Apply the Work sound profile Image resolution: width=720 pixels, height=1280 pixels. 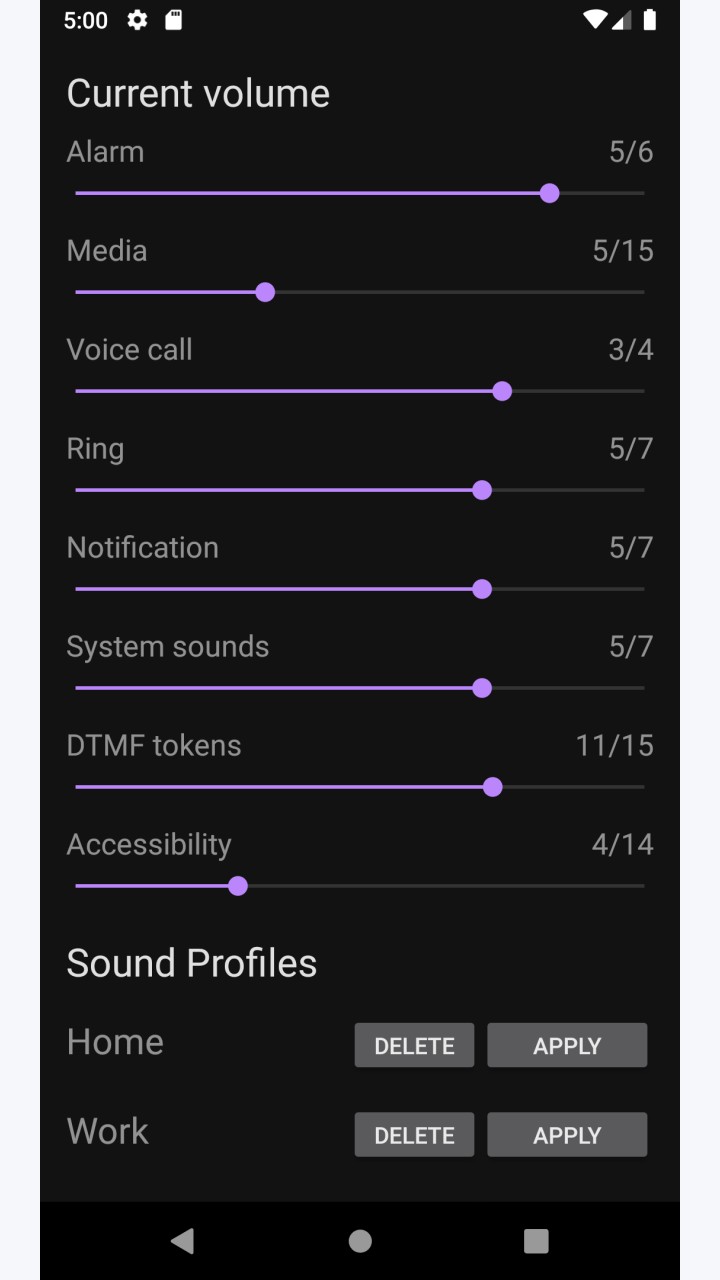pos(567,1135)
